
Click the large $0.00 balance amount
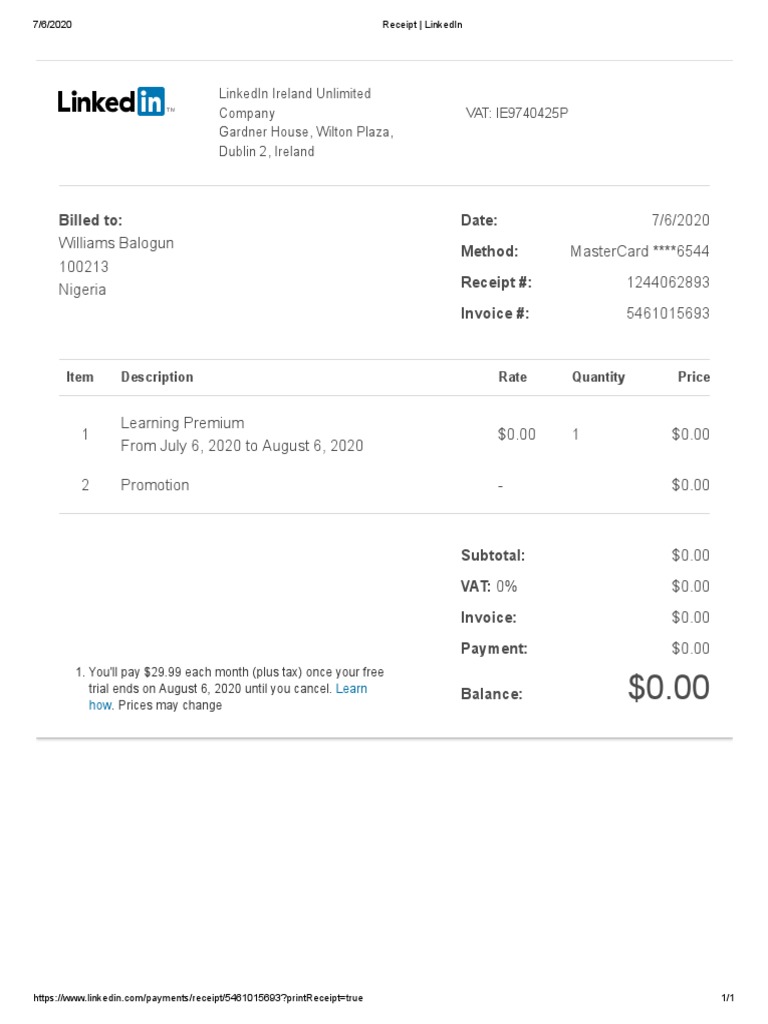pos(668,688)
